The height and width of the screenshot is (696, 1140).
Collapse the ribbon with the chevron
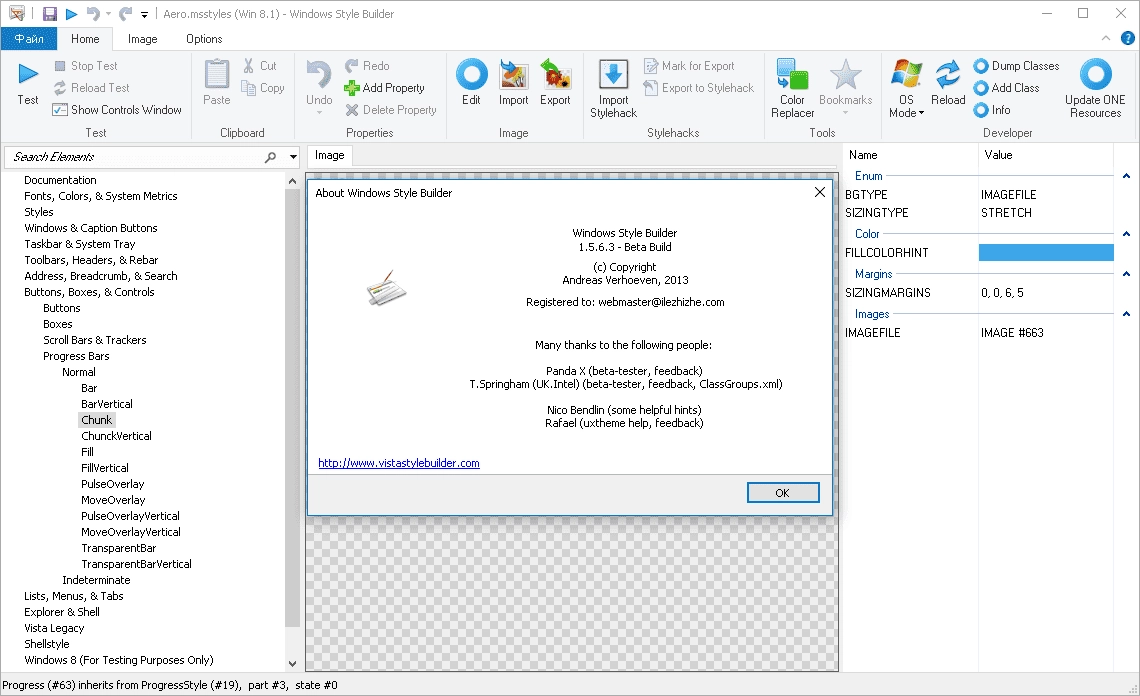tap(1106, 39)
